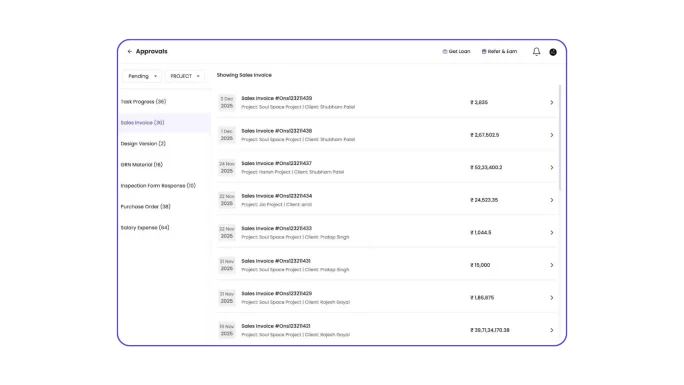Image resolution: width=684 pixels, height=385 pixels.
Task: Click the ₹ 1,044.5 amount
Action: point(480,233)
